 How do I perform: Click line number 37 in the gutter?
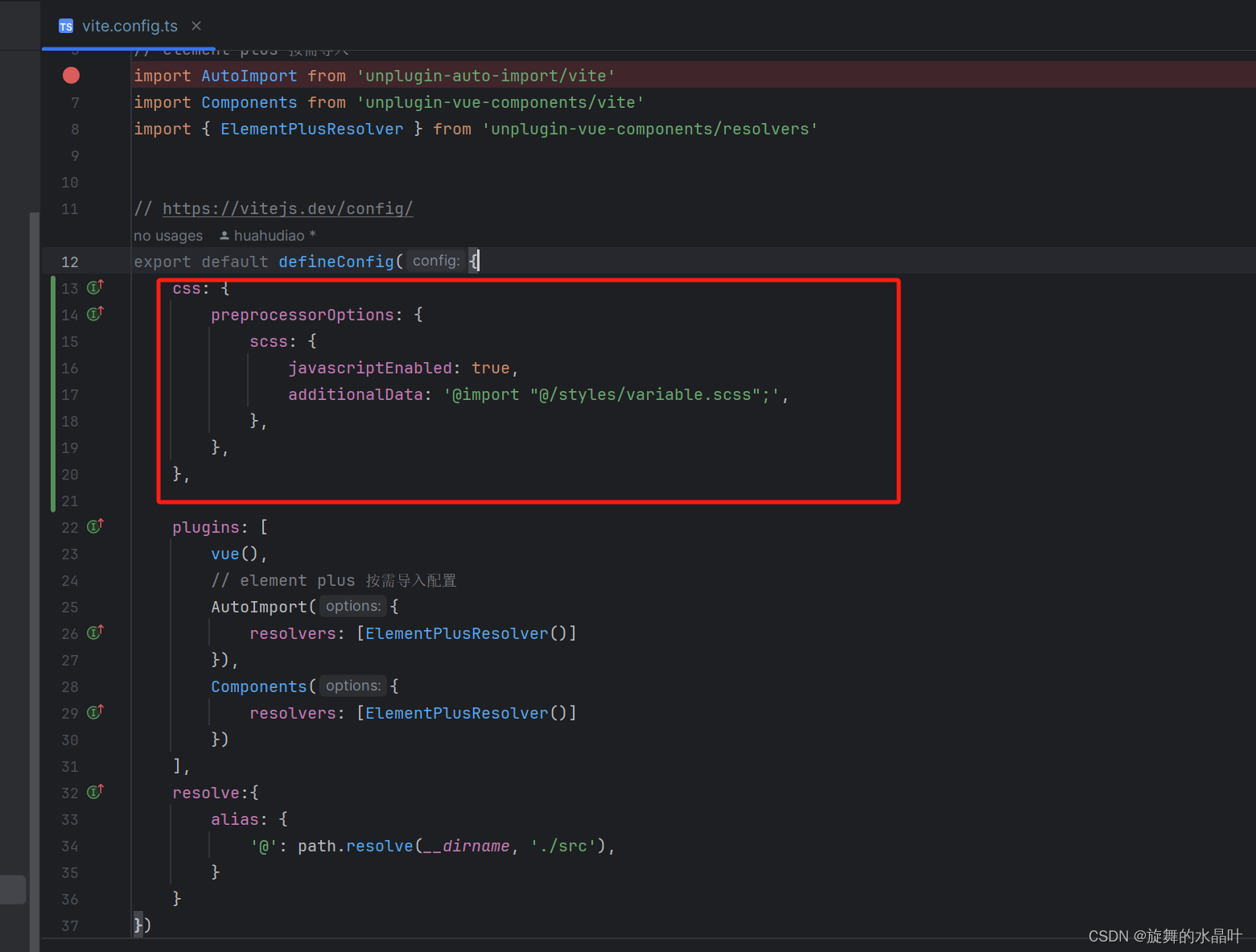70,925
